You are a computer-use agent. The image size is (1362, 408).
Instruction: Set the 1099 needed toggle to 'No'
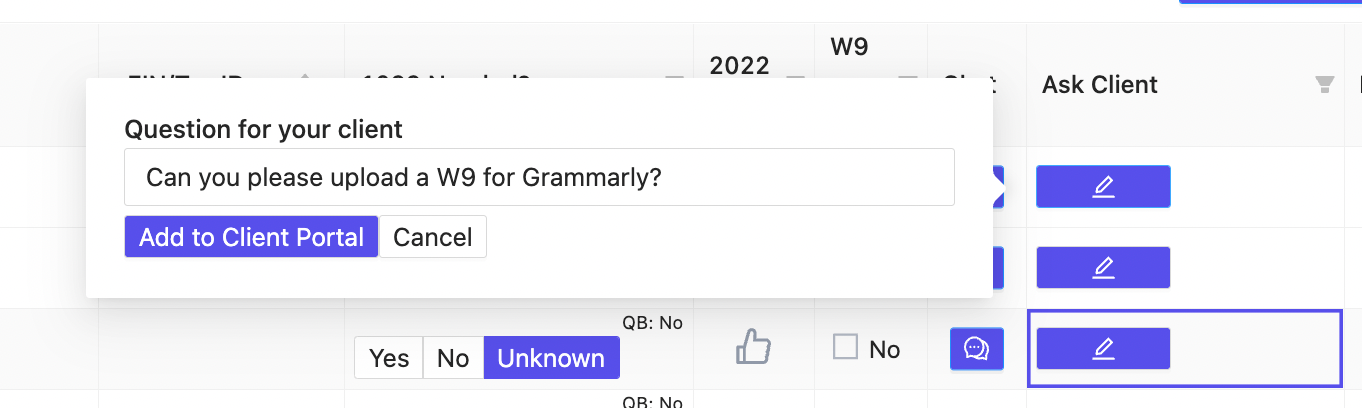[x=453, y=358]
